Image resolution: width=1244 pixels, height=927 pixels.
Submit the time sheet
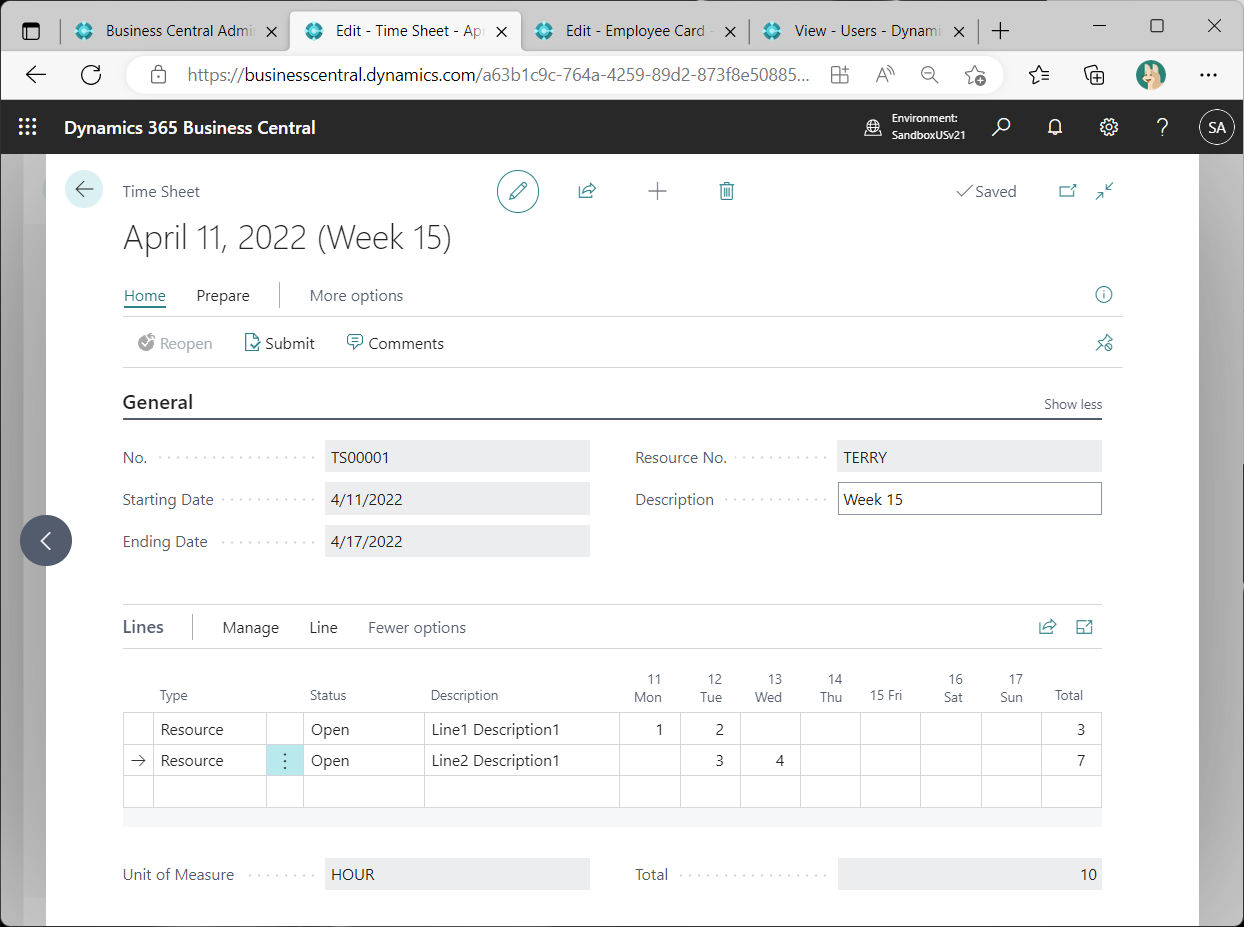coord(280,343)
